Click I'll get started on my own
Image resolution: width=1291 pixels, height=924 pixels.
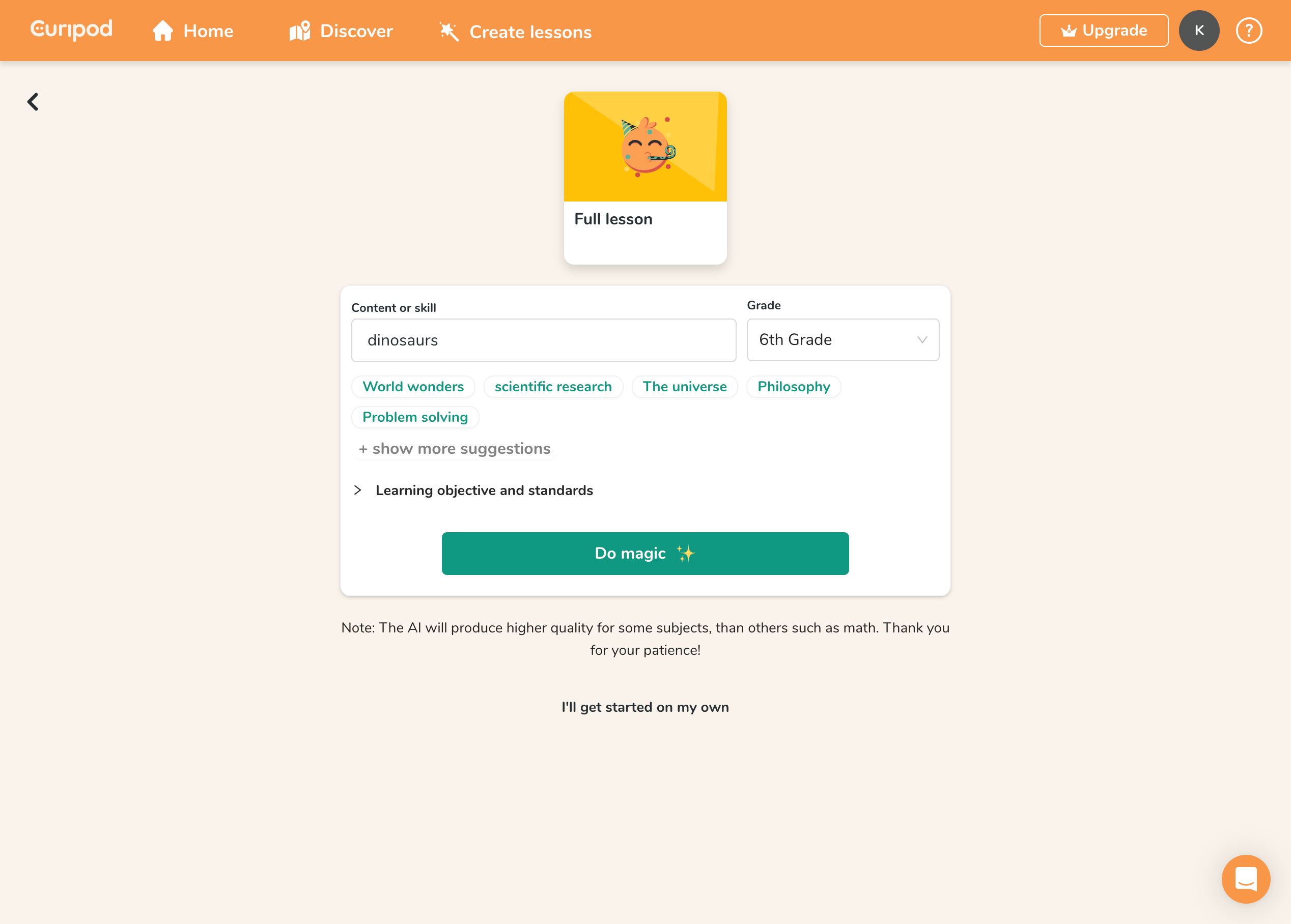click(x=645, y=707)
